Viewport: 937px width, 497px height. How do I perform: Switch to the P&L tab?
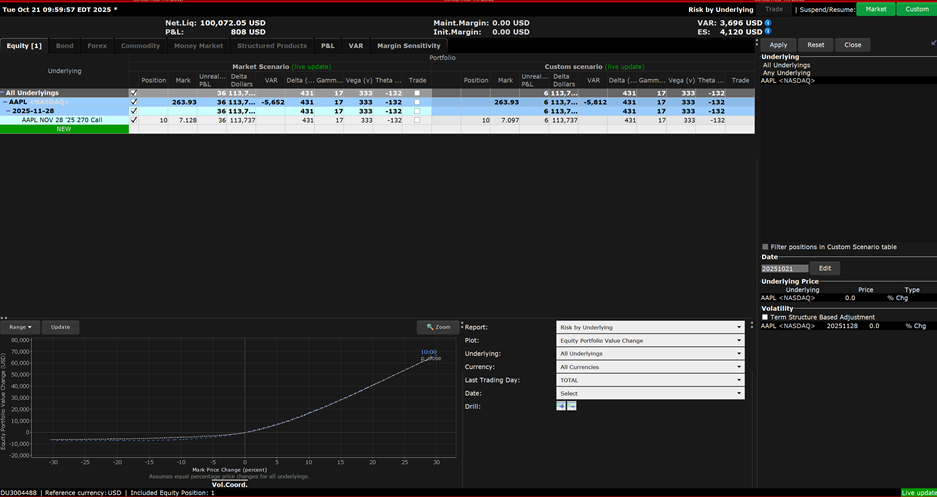[327, 46]
